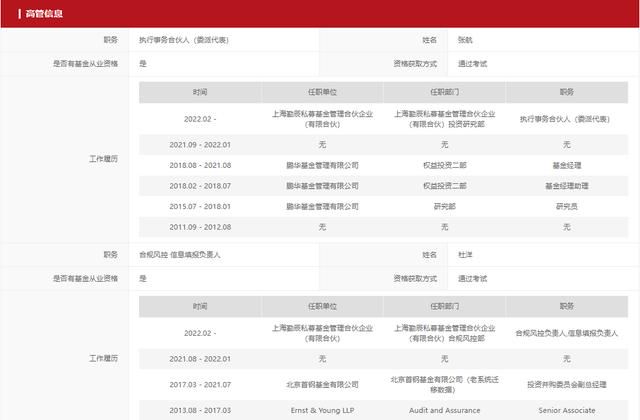Click 鹏华基金管理有限公司 in the 2018.08 - 2021.08 row
640x420 pixels.
tap(322, 165)
